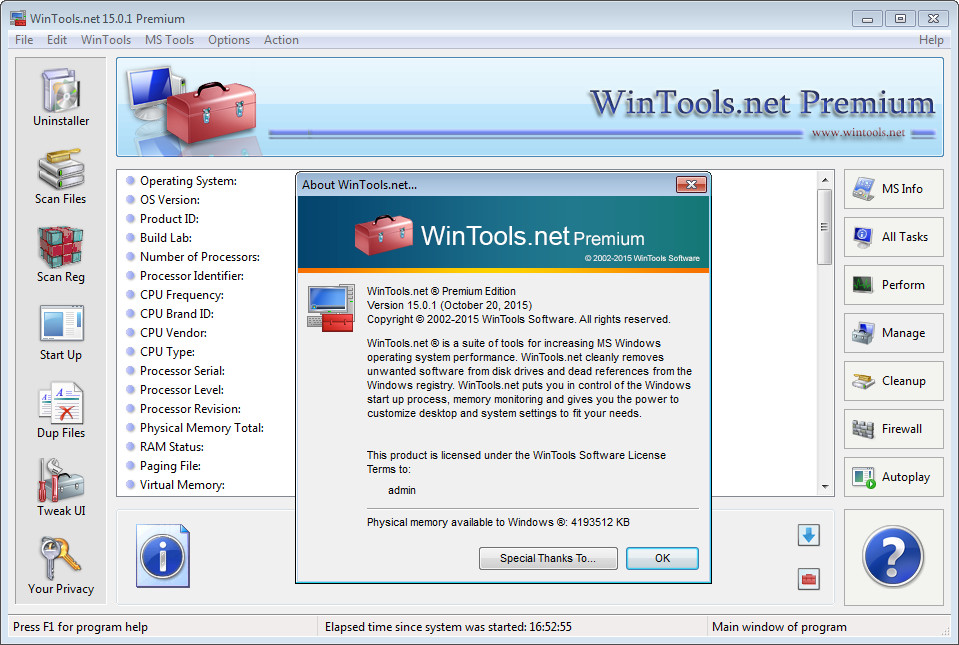Select the Physical Memory Total row
Image resolution: width=959 pixels, height=645 pixels.
[195, 427]
